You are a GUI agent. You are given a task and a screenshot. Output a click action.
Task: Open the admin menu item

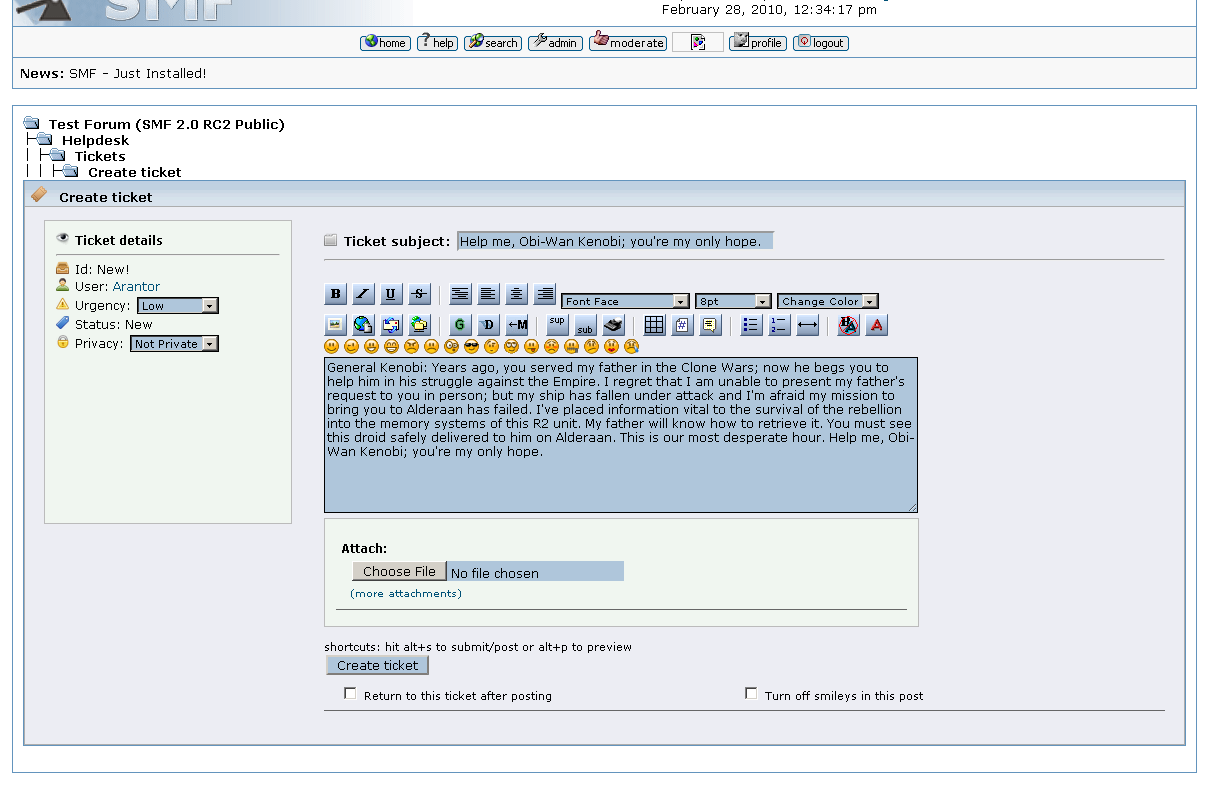(555, 43)
